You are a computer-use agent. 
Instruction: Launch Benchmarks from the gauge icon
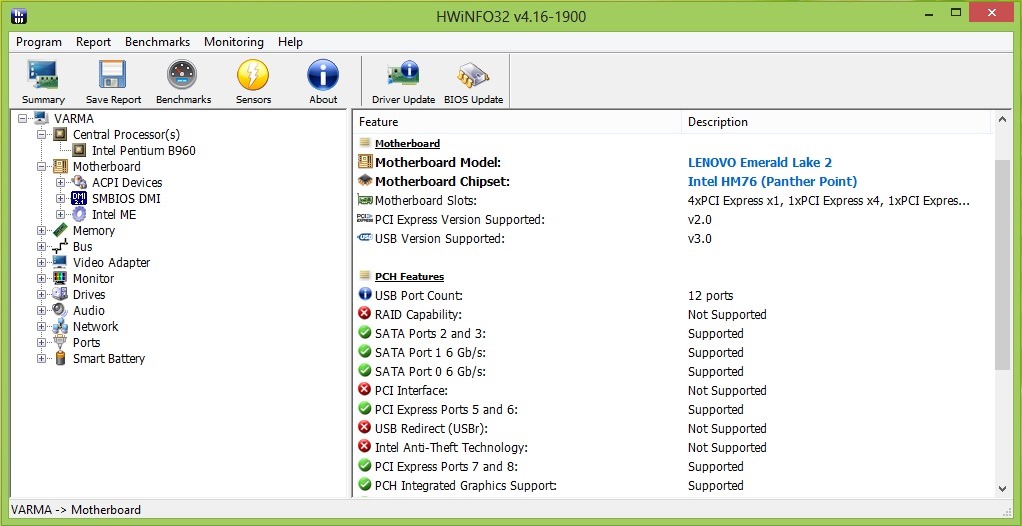point(182,74)
